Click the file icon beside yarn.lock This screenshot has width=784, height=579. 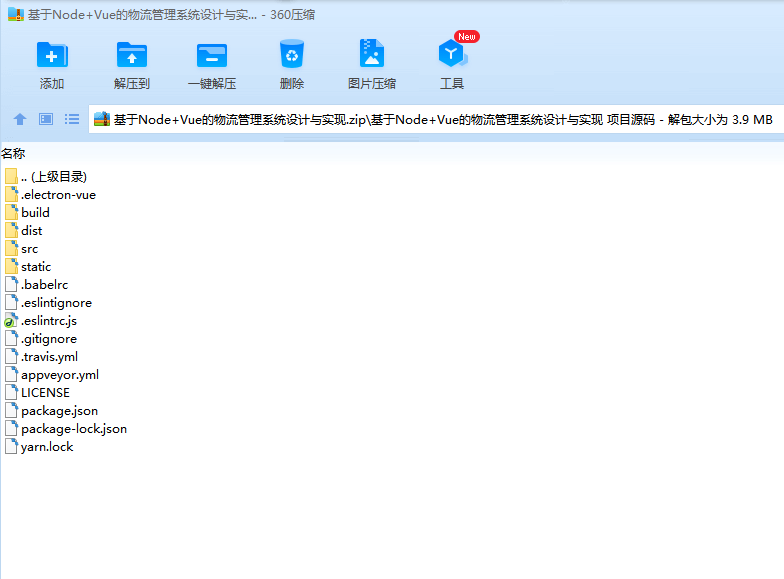pos(12,446)
